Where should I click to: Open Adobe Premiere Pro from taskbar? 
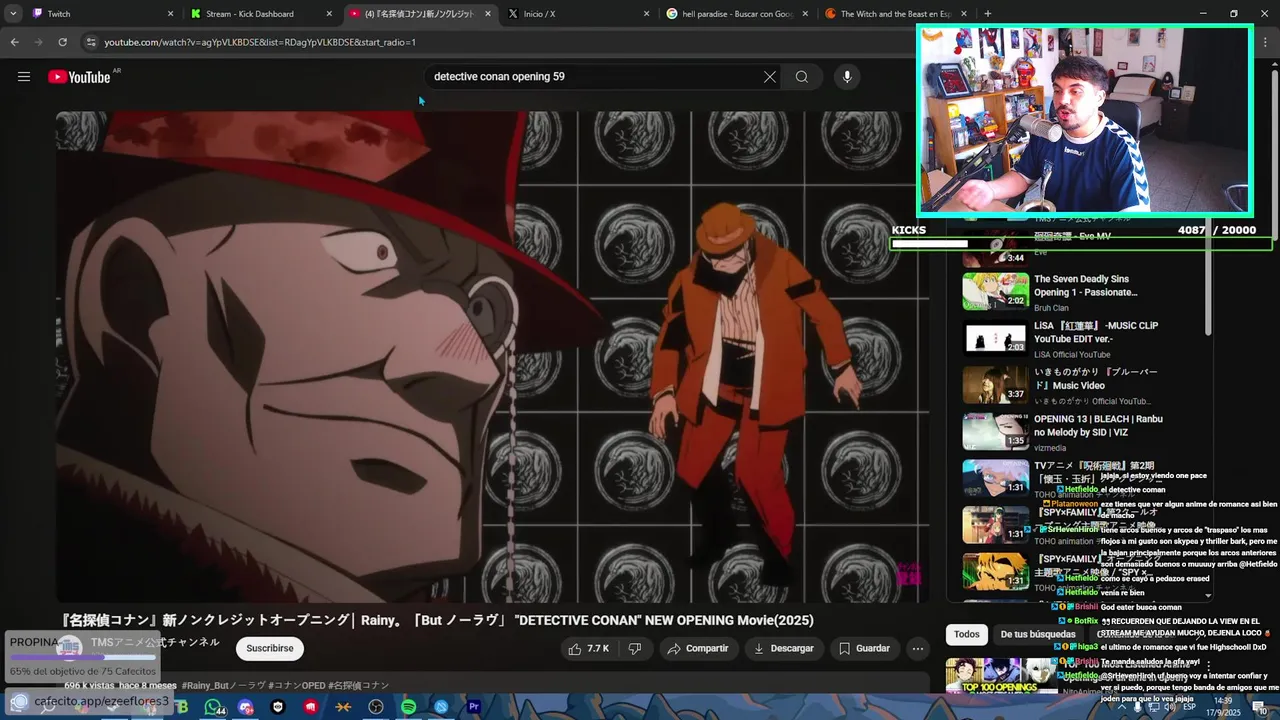tap(474, 707)
